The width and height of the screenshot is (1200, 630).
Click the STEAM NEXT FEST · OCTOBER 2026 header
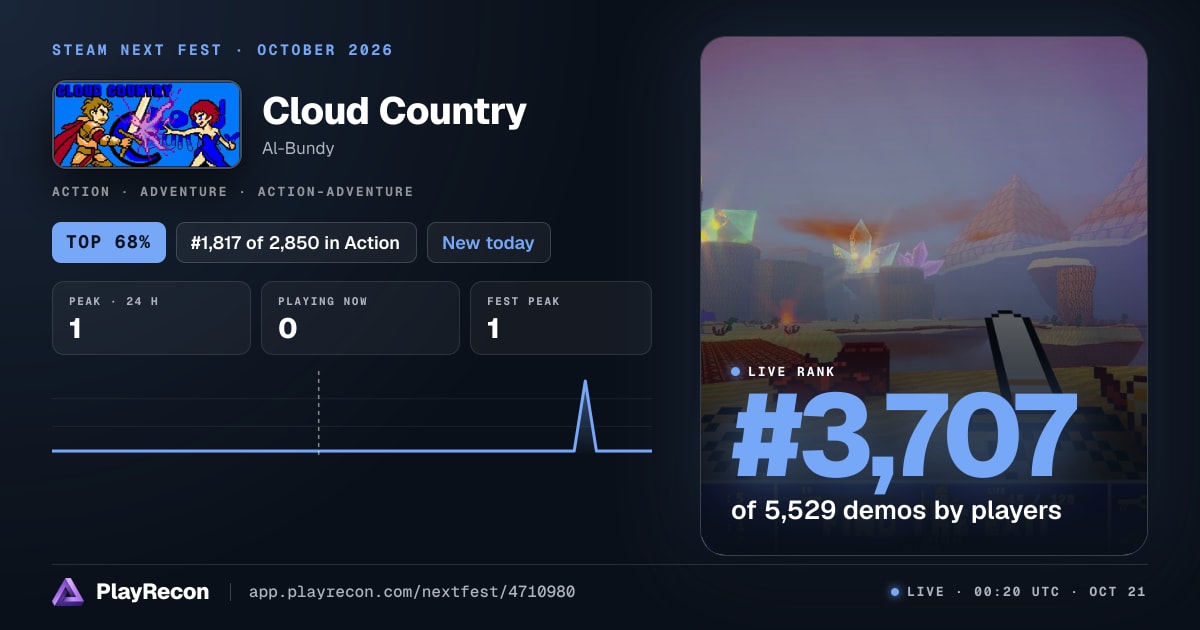[x=223, y=50]
